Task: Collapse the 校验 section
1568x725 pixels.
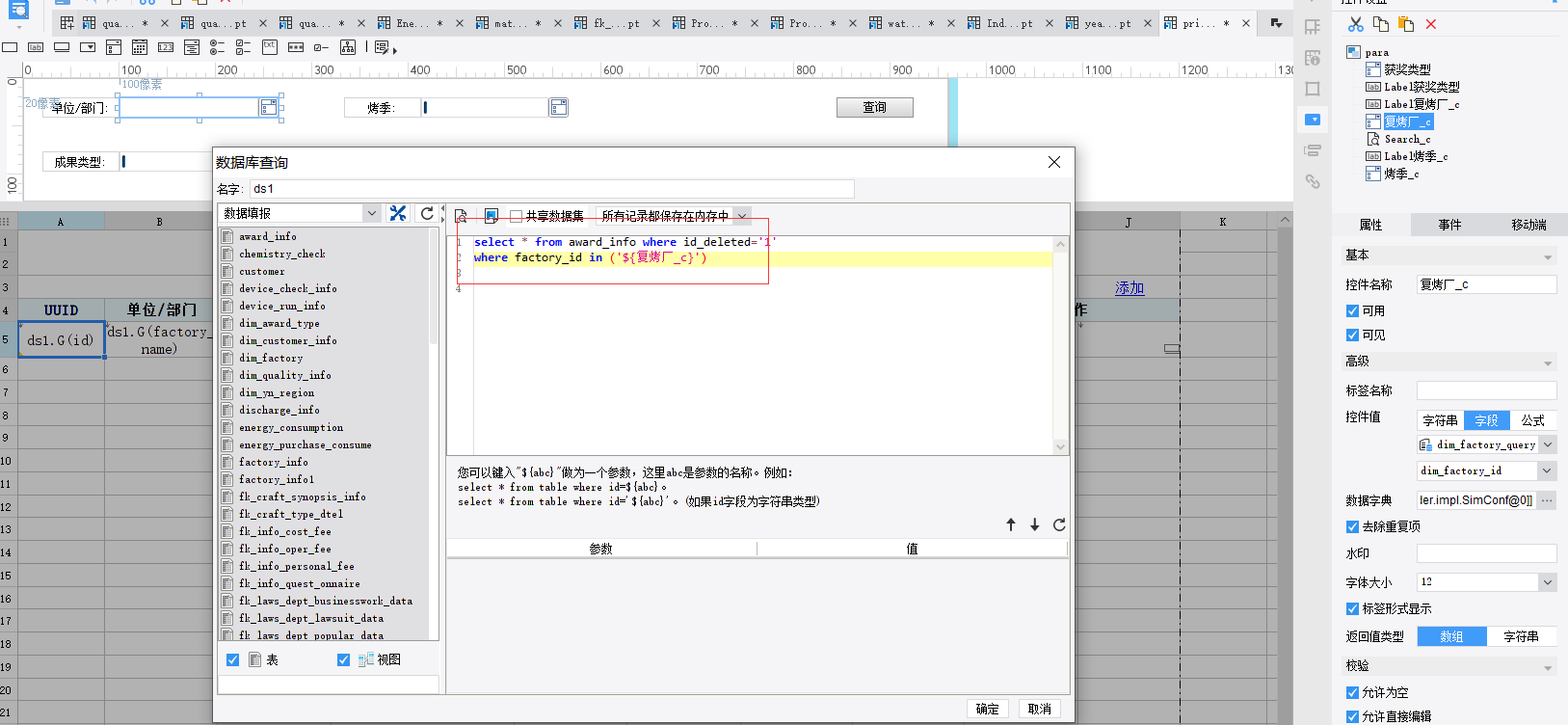Action: (1548, 668)
